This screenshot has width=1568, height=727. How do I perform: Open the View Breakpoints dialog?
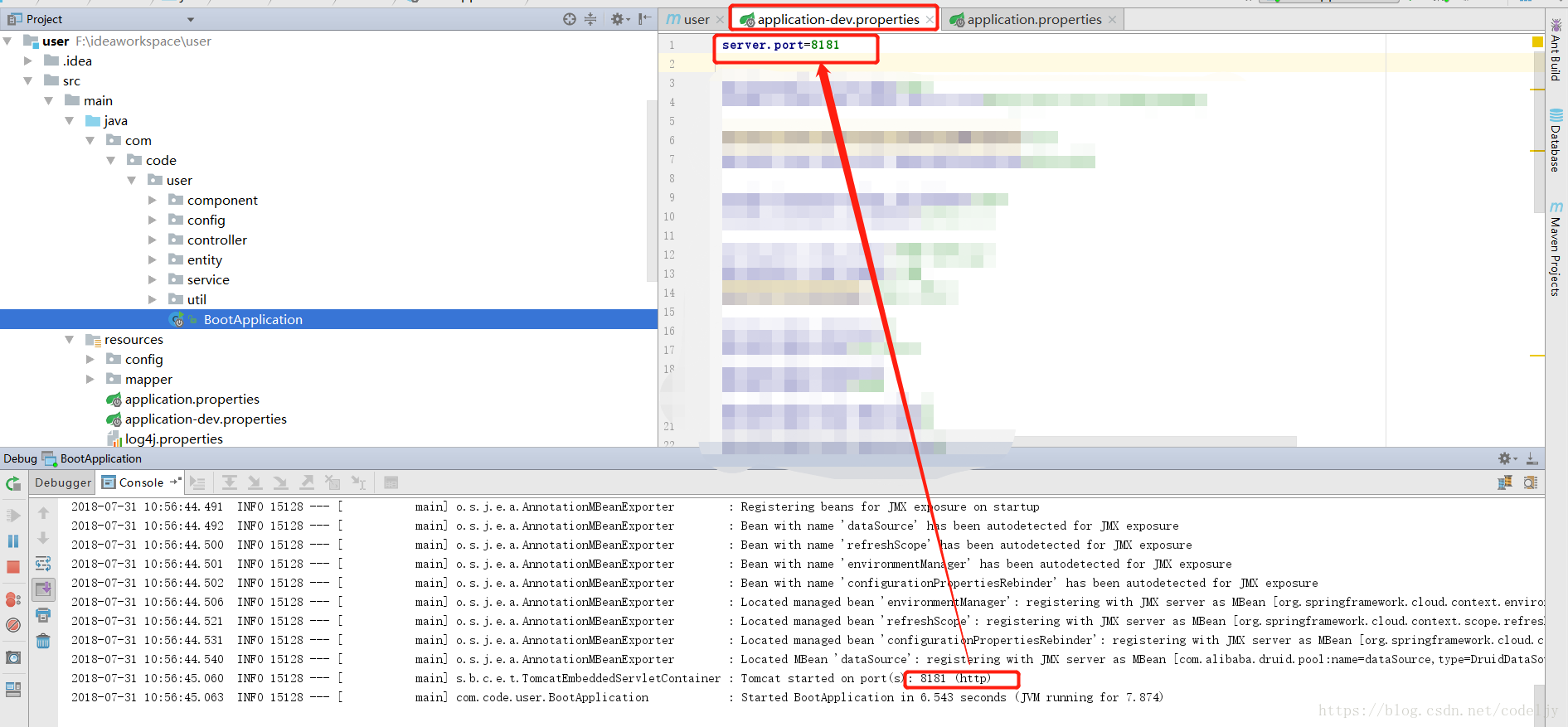13,599
